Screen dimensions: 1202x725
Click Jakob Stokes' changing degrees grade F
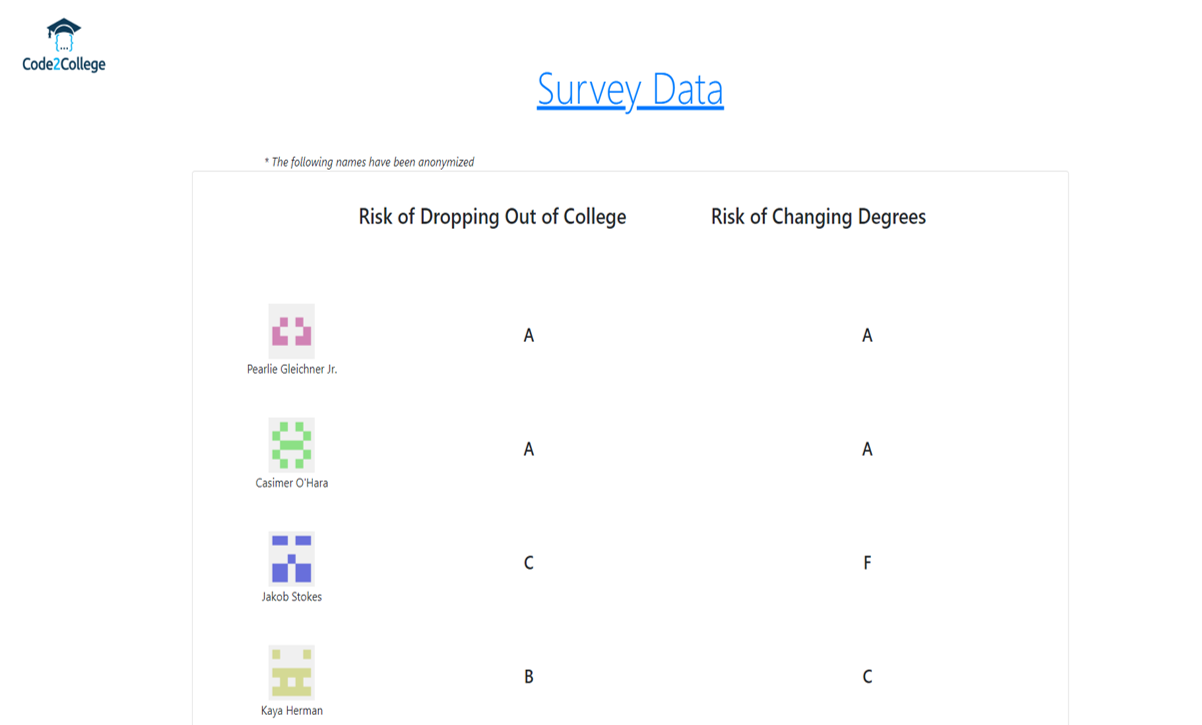(867, 563)
